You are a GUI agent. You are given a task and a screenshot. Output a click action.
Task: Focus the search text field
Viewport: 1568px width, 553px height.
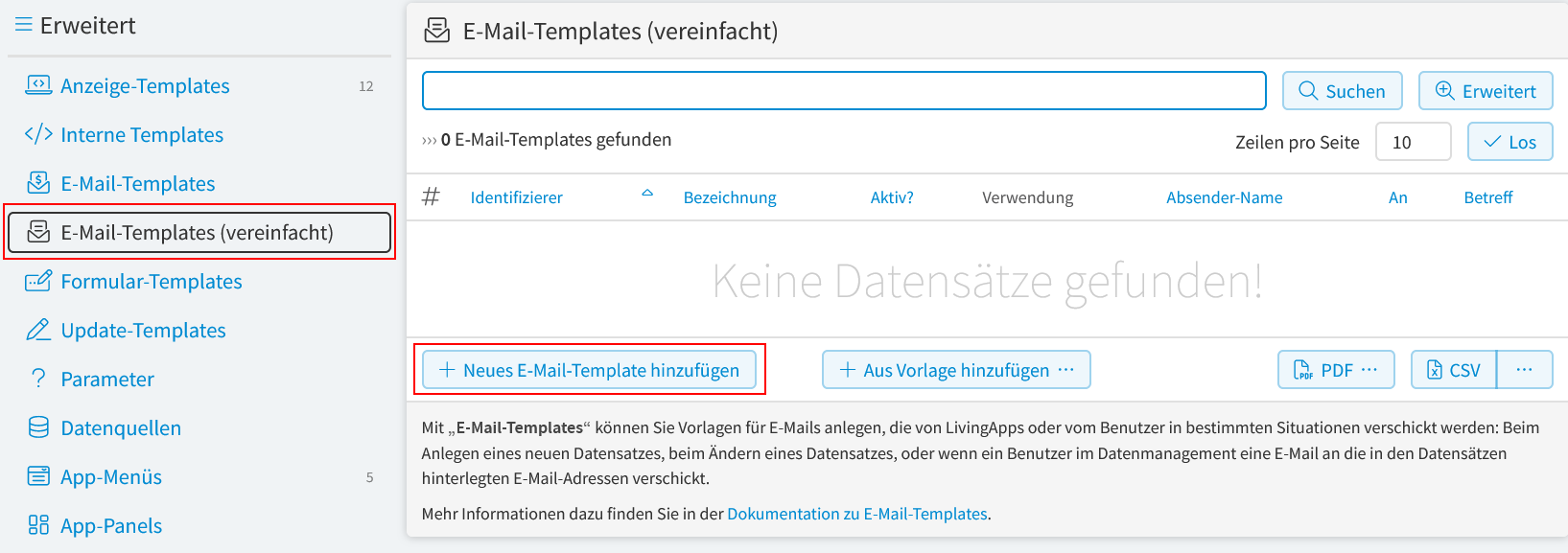(844, 91)
